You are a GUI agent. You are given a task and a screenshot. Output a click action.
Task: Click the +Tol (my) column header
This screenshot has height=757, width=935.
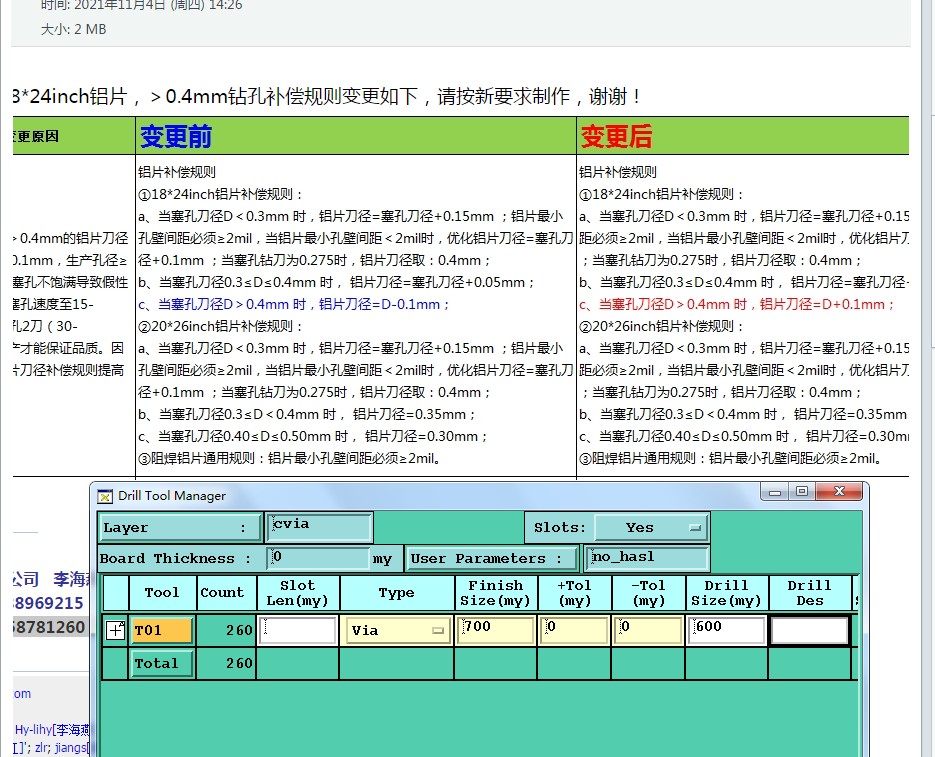(x=574, y=593)
